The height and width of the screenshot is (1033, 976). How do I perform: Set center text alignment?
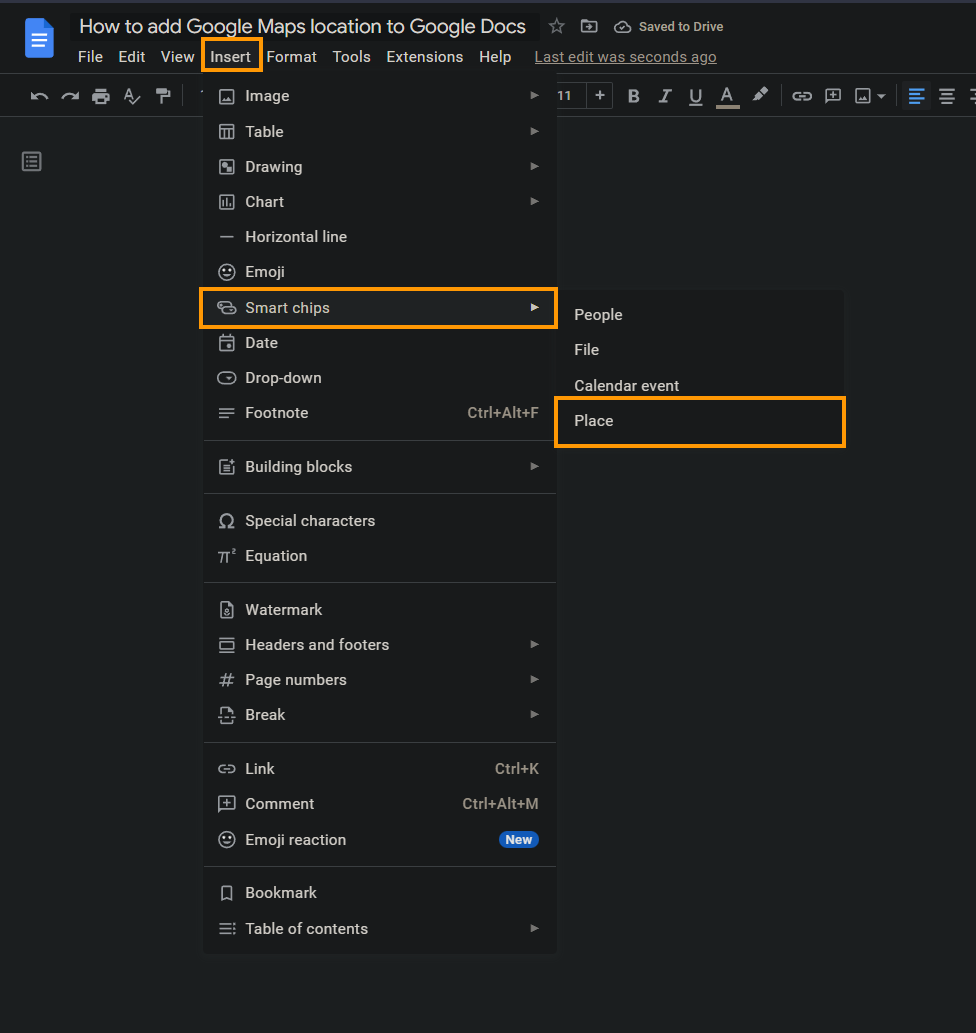[x=947, y=97]
